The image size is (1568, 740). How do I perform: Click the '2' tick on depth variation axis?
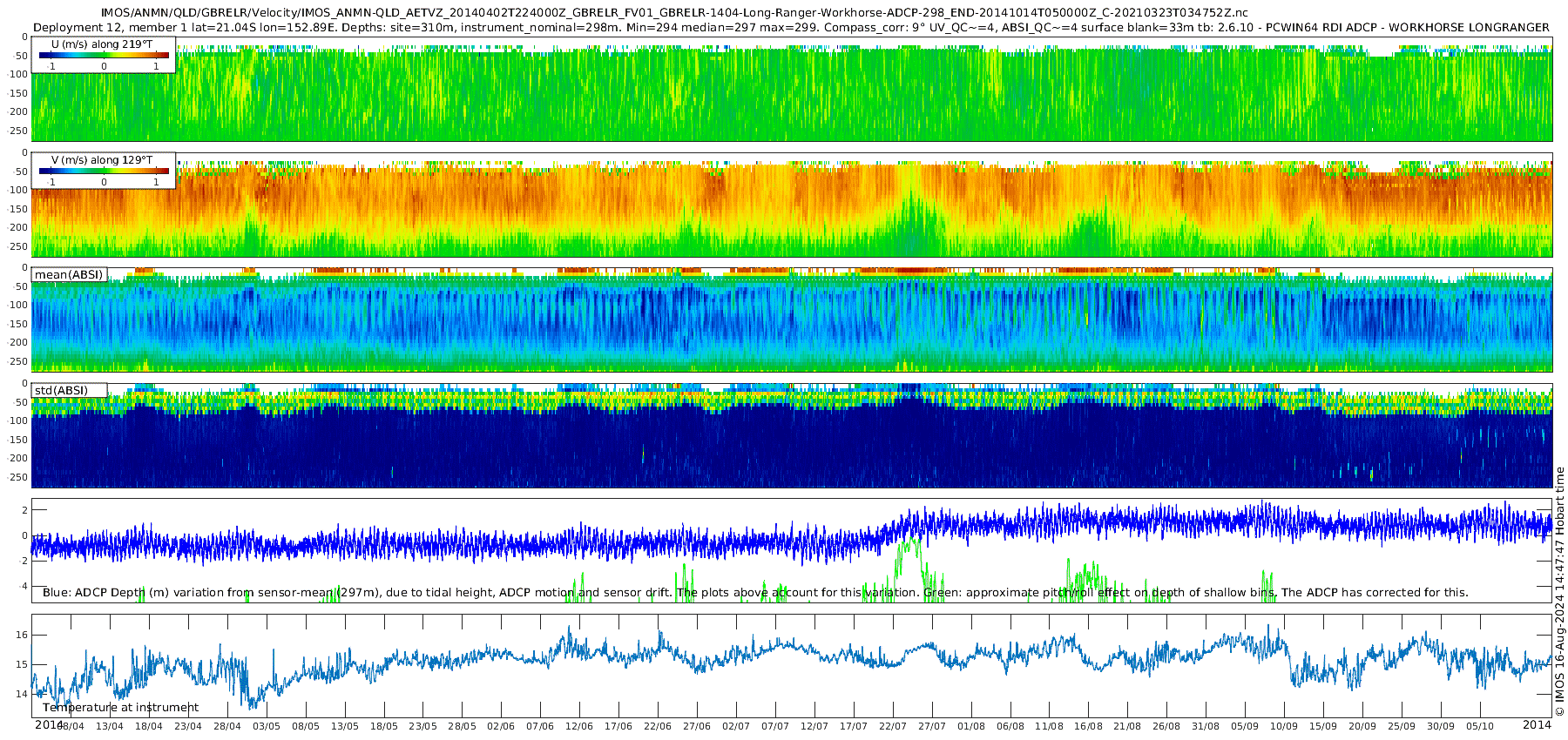click(25, 511)
